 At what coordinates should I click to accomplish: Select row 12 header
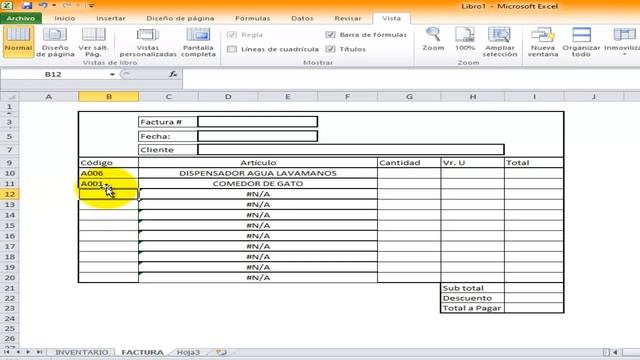(x=9, y=194)
